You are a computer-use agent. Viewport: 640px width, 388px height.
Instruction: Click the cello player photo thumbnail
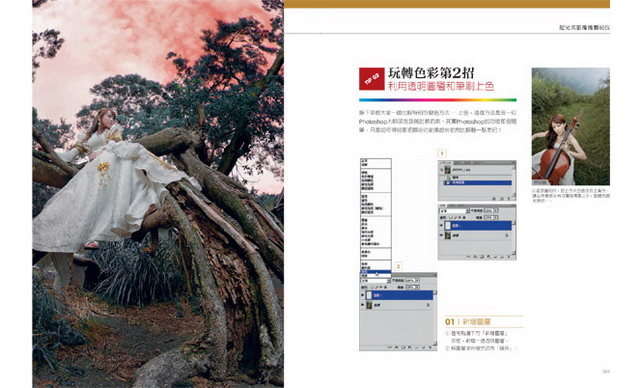[x=571, y=126]
